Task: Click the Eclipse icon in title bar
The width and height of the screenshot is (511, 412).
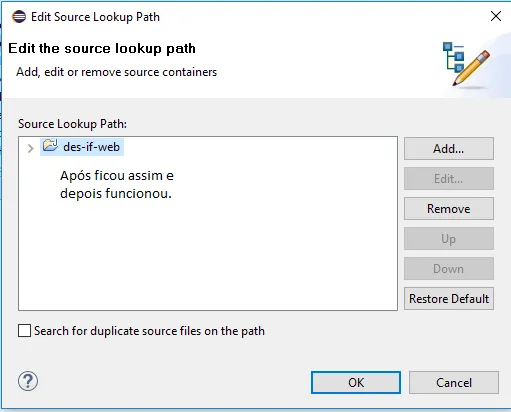Action: click(x=19, y=16)
